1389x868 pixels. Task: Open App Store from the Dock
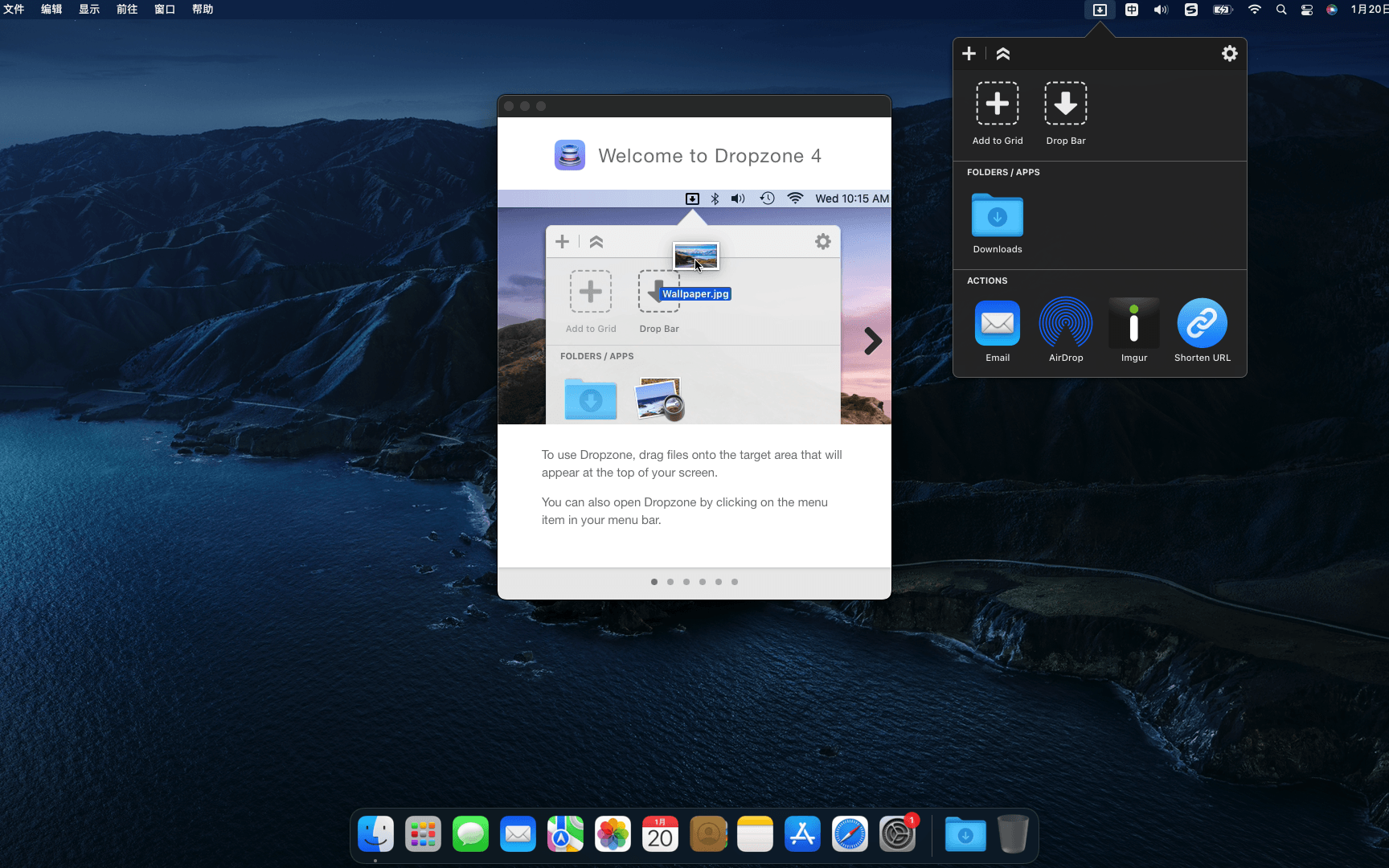pos(802,834)
